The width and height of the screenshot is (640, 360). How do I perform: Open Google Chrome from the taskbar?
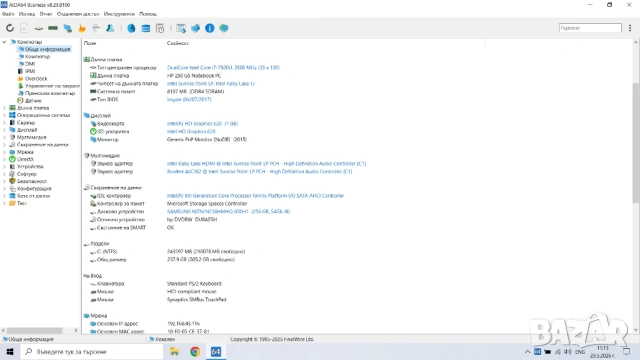tap(195, 351)
